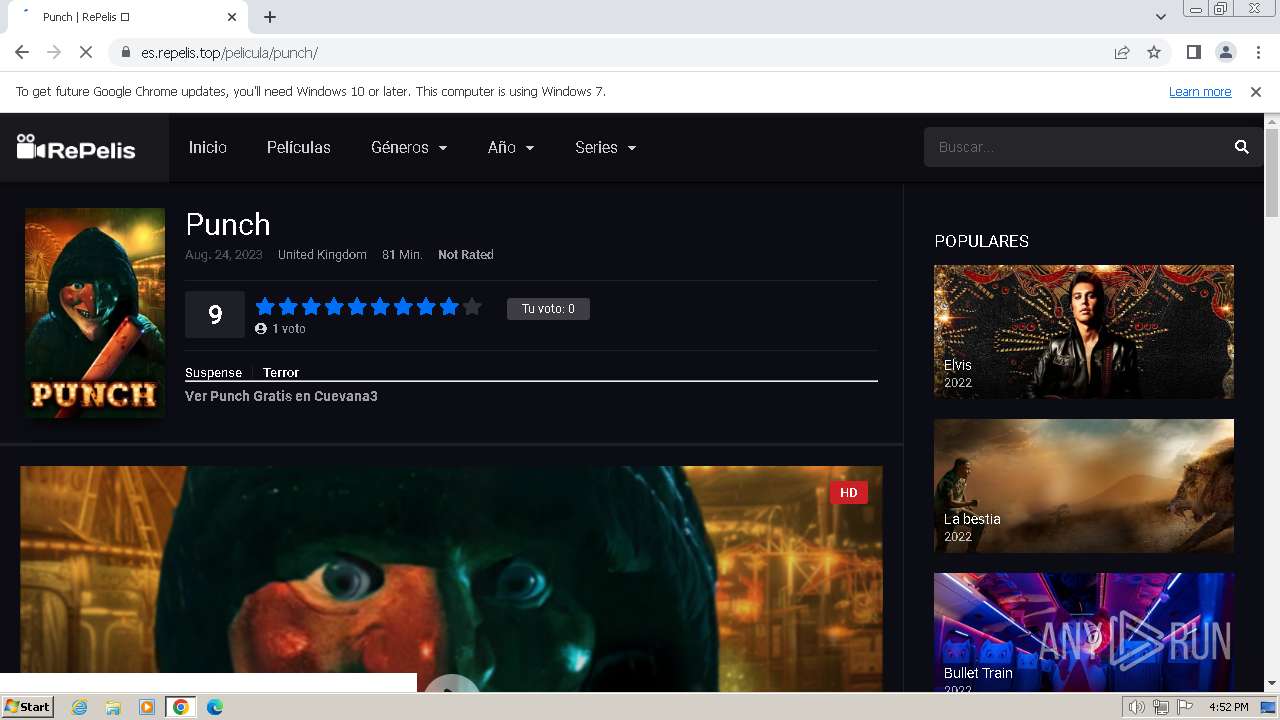Rate the movie nine stars

coord(449,307)
